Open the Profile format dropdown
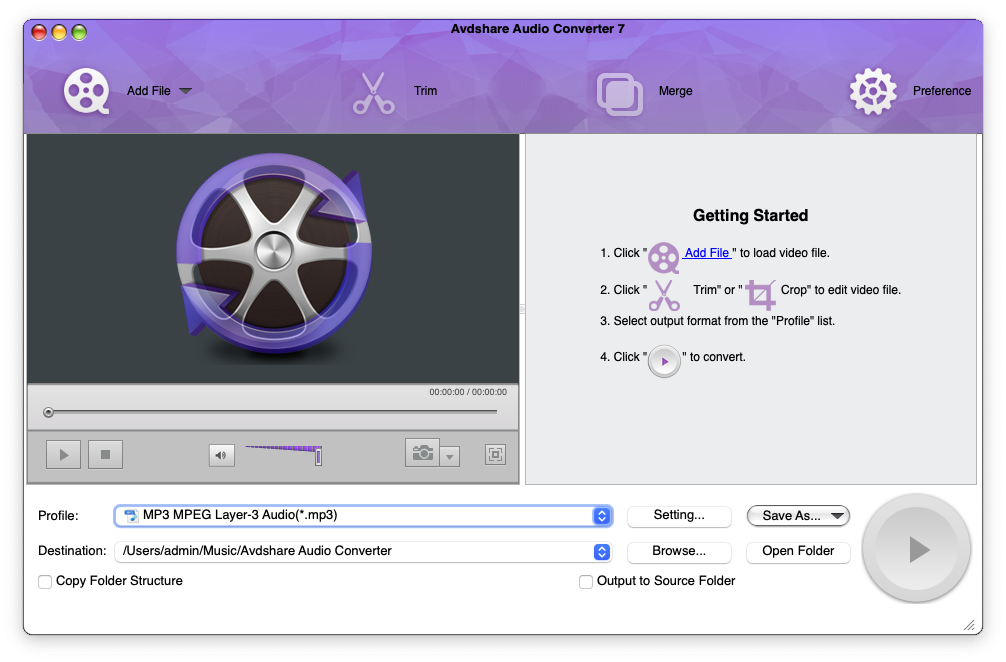1006x662 pixels. click(x=363, y=516)
